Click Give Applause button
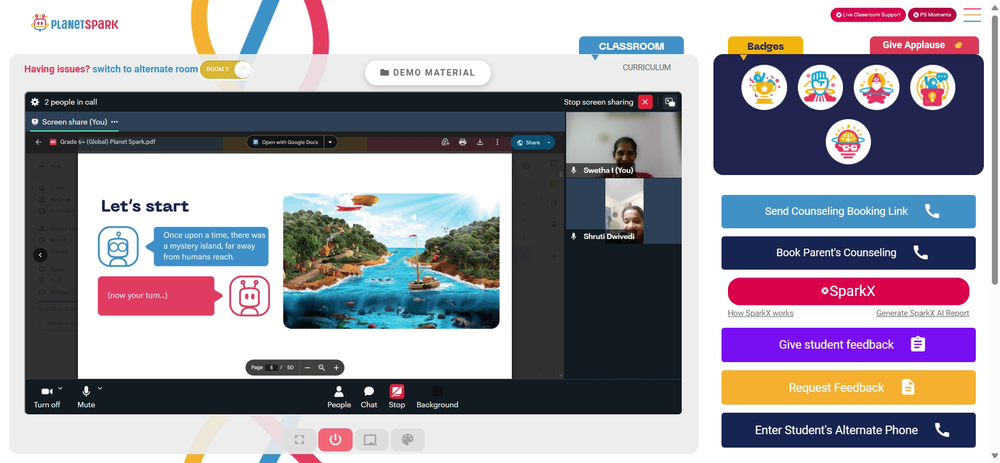1000x463 pixels. (924, 45)
